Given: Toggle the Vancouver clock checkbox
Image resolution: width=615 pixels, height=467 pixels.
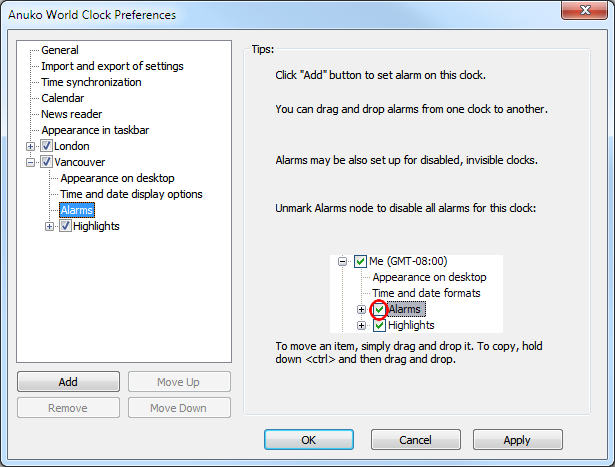Looking at the screenshot, I should pos(46,162).
